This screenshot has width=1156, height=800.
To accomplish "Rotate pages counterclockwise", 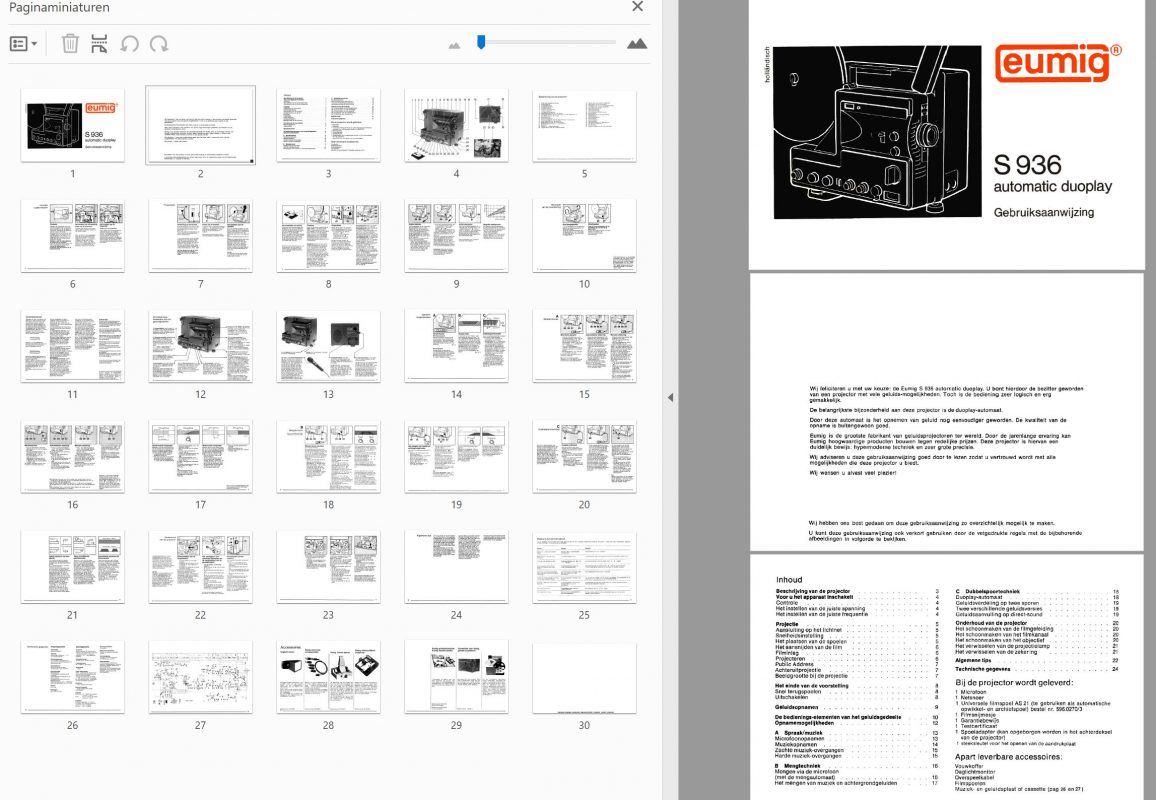I will coord(129,44).
